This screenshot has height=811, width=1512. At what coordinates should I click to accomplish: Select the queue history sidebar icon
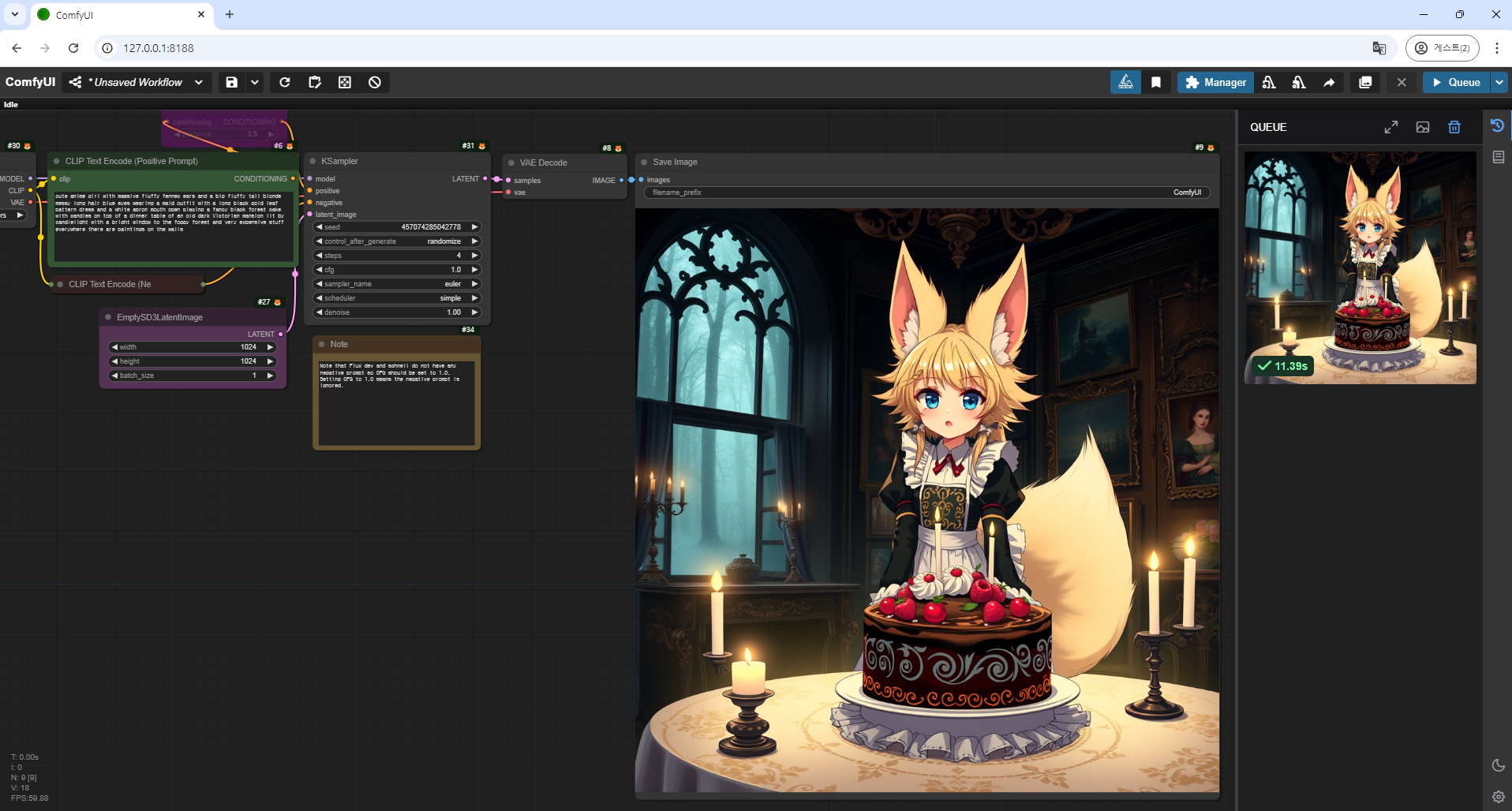pos(1497,125)
